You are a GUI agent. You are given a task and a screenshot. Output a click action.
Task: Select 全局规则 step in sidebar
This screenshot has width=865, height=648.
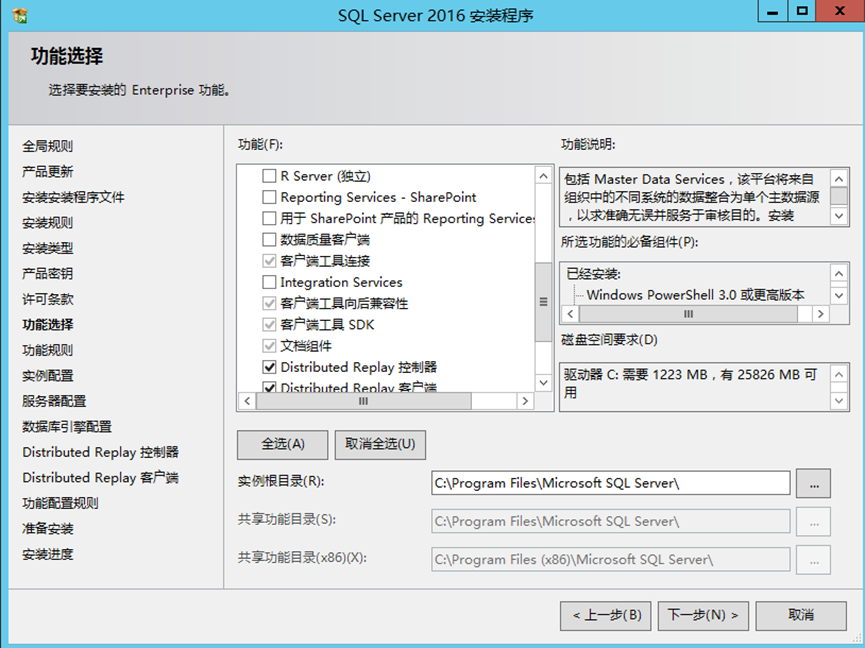pyautogui.click(x=47, y=146)
